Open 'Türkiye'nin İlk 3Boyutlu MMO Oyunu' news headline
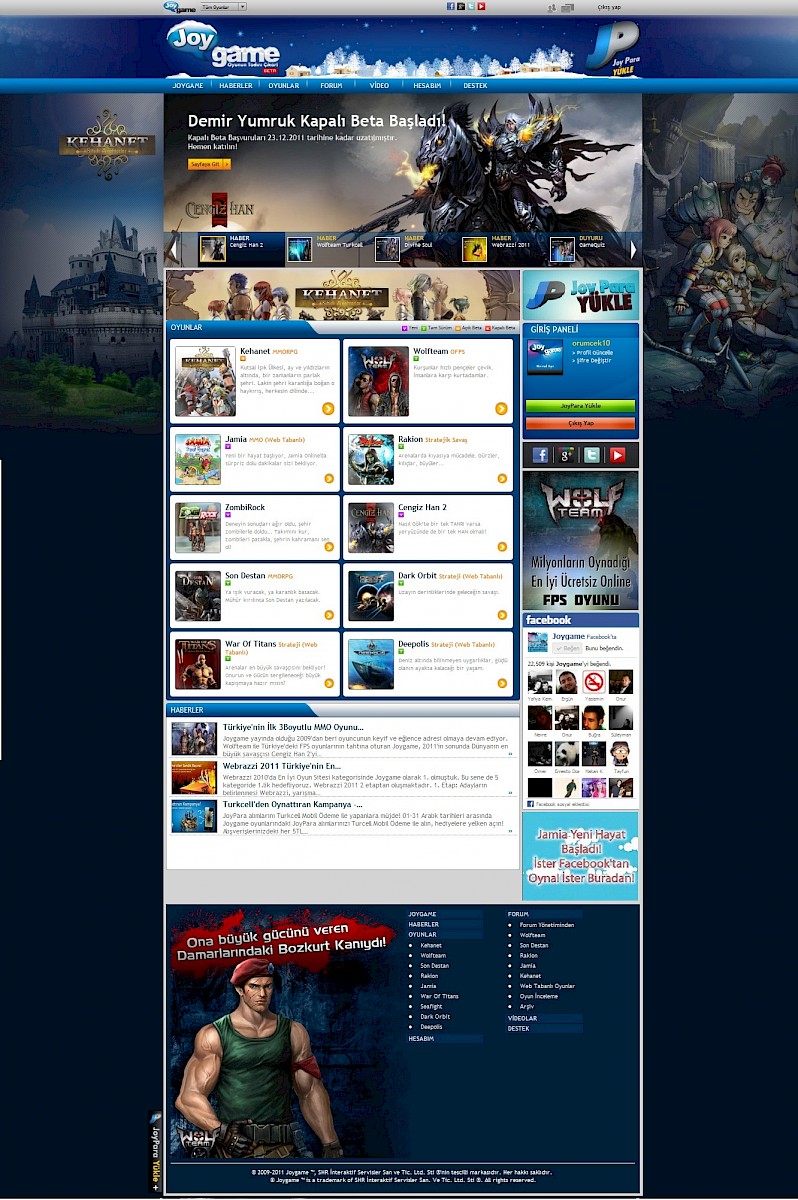The image size is (798, 1200). click(x=293, y=727)
